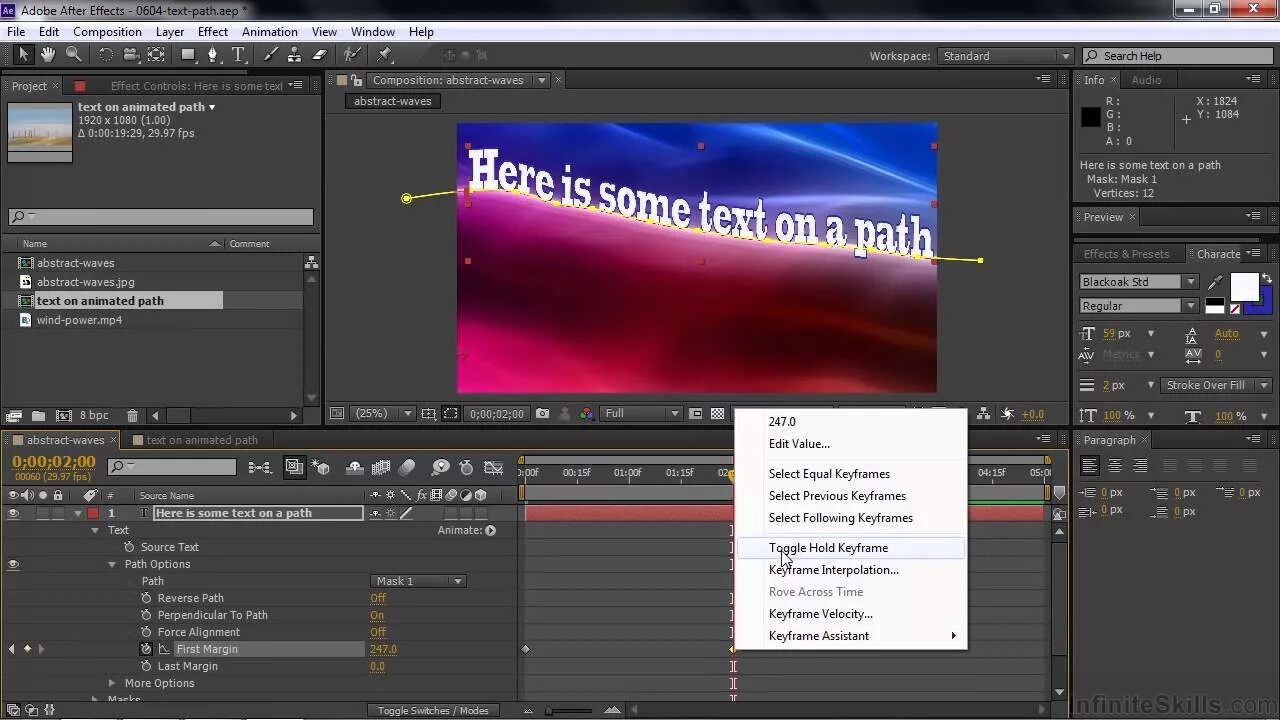This screenshot has width=1280, height=720.
Task: Click the Brainstorm icon in timeline
Action: tap(440, 467)
